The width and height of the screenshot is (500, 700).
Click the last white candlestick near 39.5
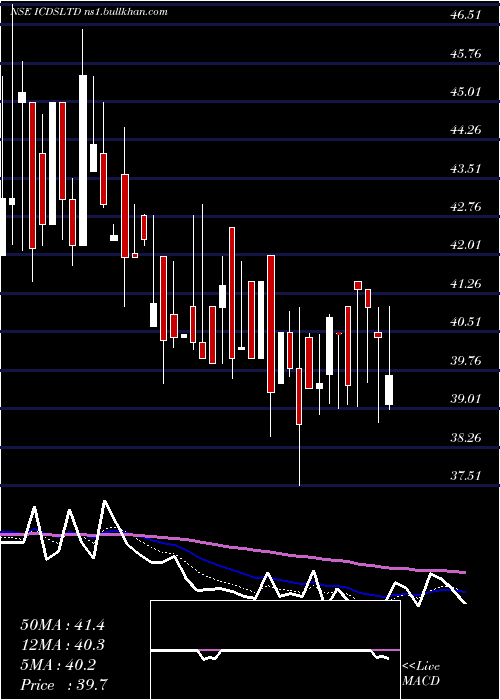point(389,390)
